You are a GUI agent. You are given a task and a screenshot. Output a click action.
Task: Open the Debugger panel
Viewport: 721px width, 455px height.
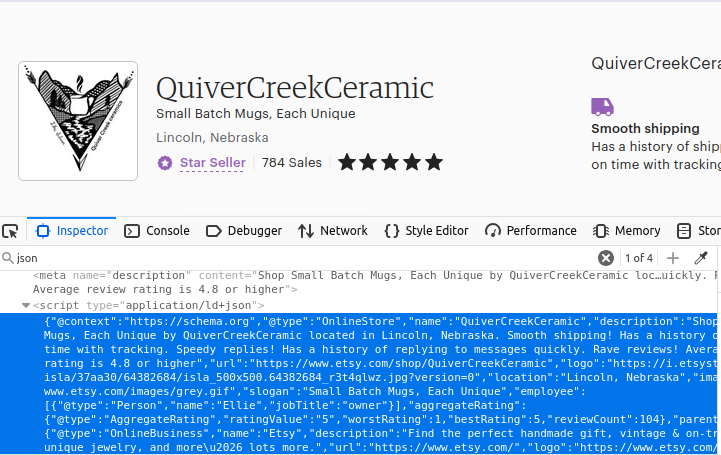pos(244,231)
